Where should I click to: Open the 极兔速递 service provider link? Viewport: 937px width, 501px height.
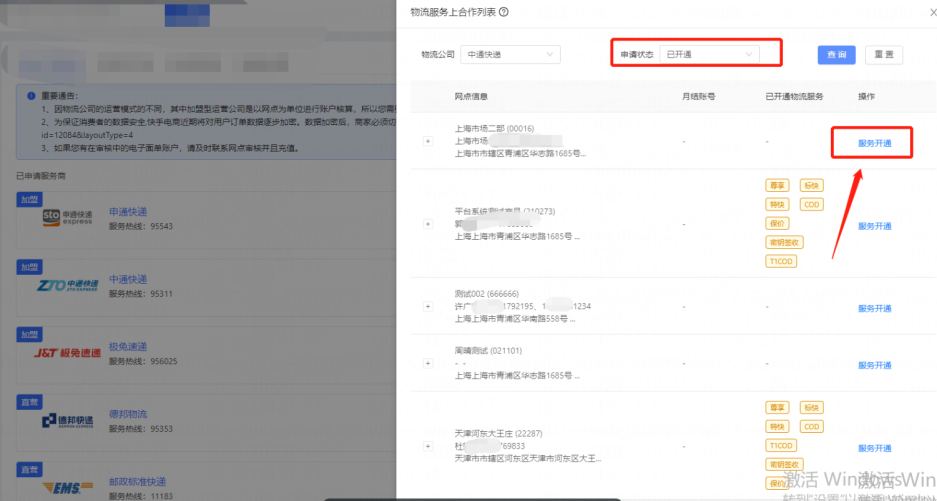[128, 347]
